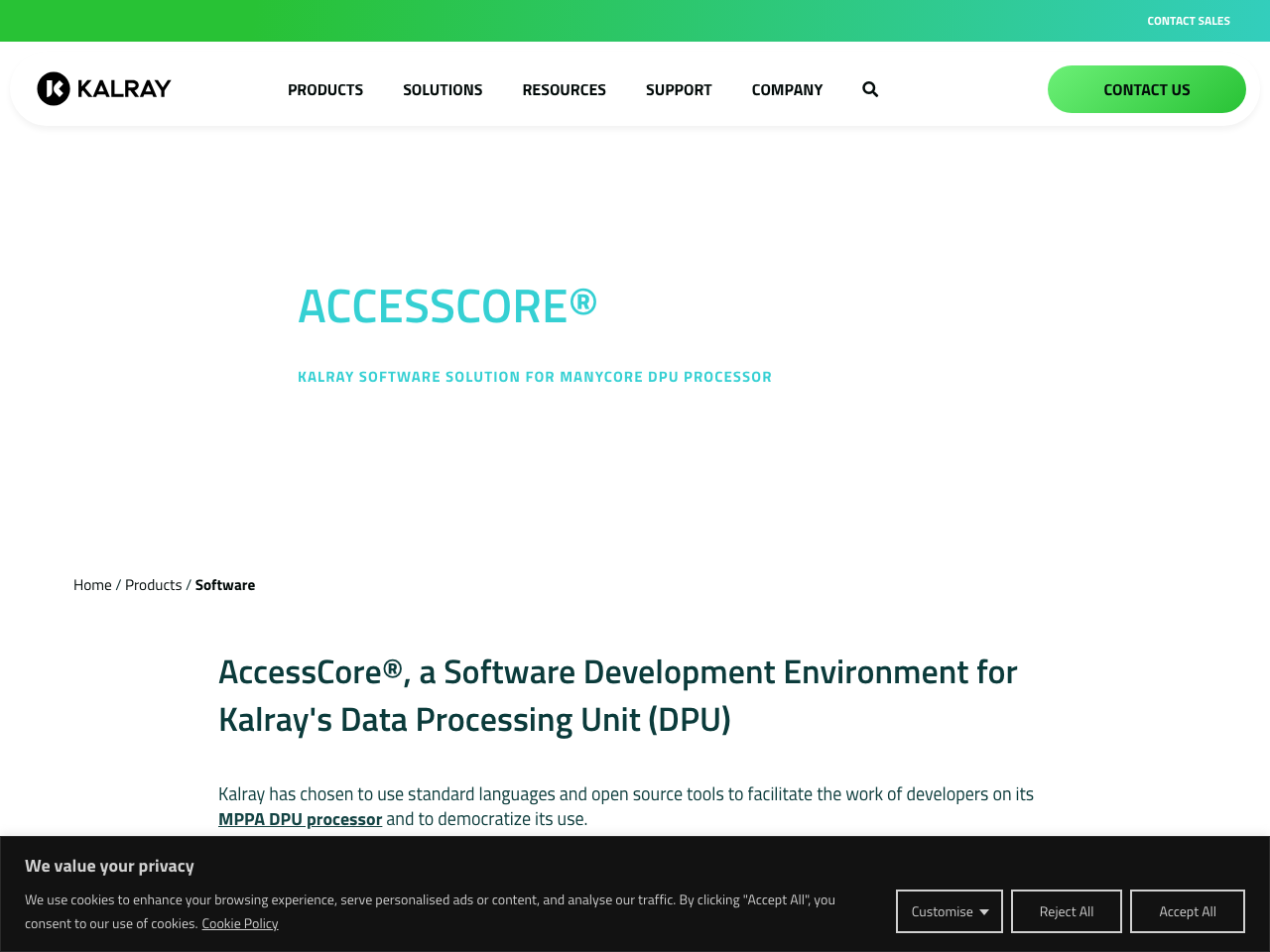The image size is (1270, 952).
Task: Navigate to Home via breadcrumb
Action: [92, 583]
